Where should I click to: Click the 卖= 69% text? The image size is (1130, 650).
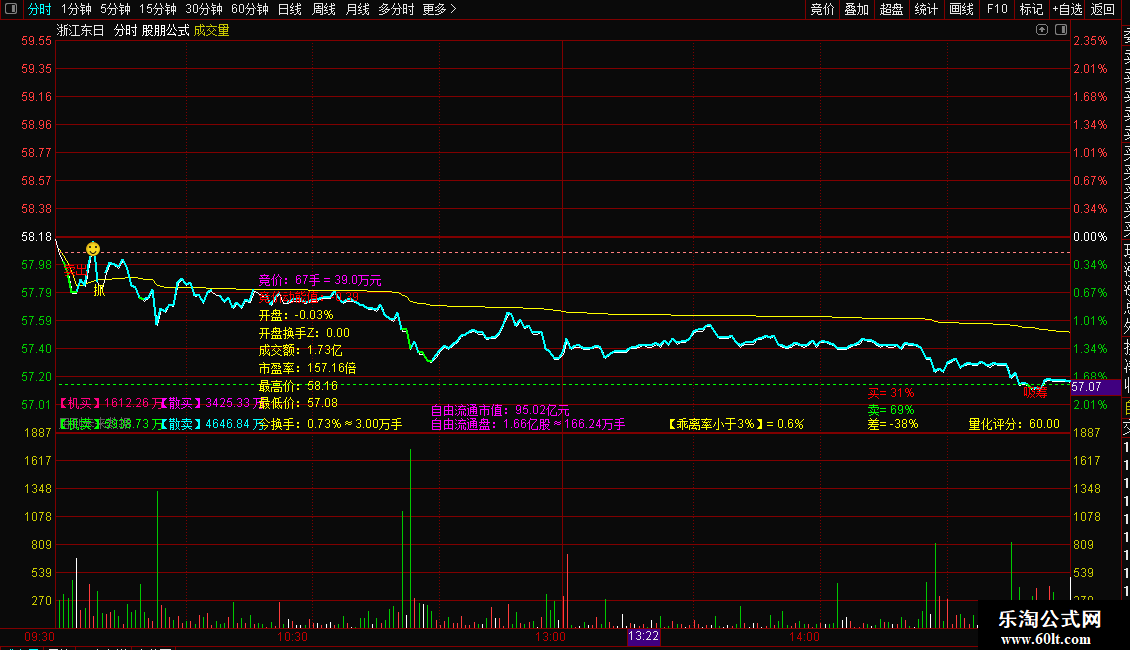tap(891, 410)
